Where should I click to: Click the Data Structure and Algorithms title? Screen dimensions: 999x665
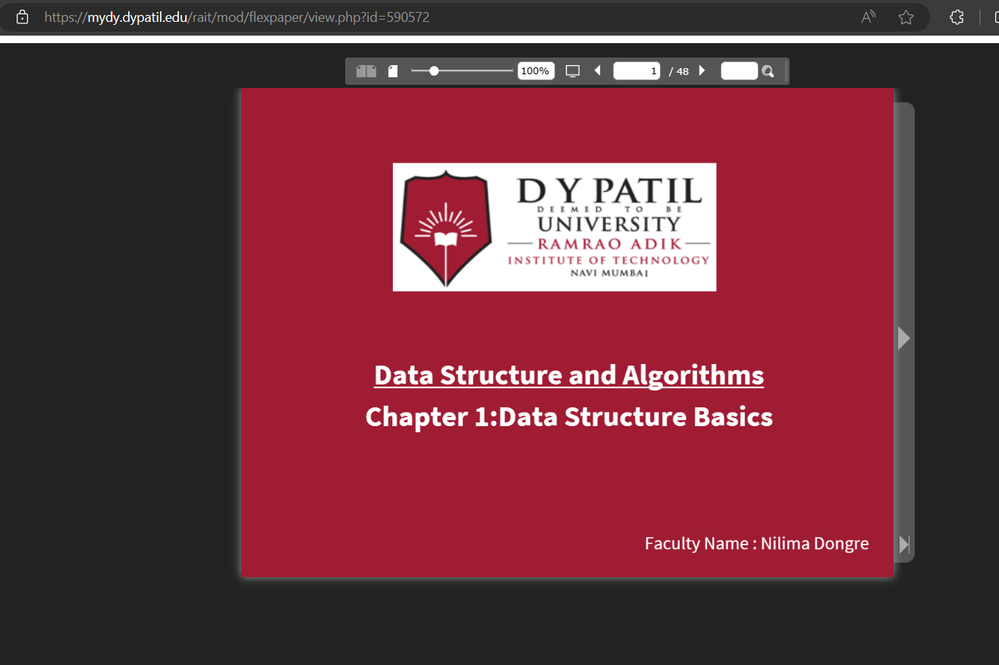pyautogui.click(x=569, y=375)
